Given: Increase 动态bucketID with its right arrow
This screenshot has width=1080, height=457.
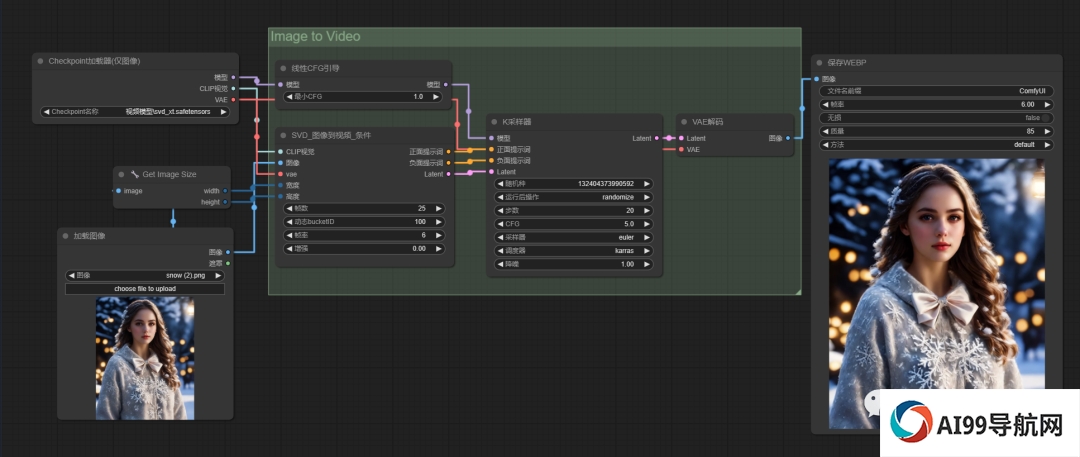Looking at the screenshot, I should coord(438,222).
